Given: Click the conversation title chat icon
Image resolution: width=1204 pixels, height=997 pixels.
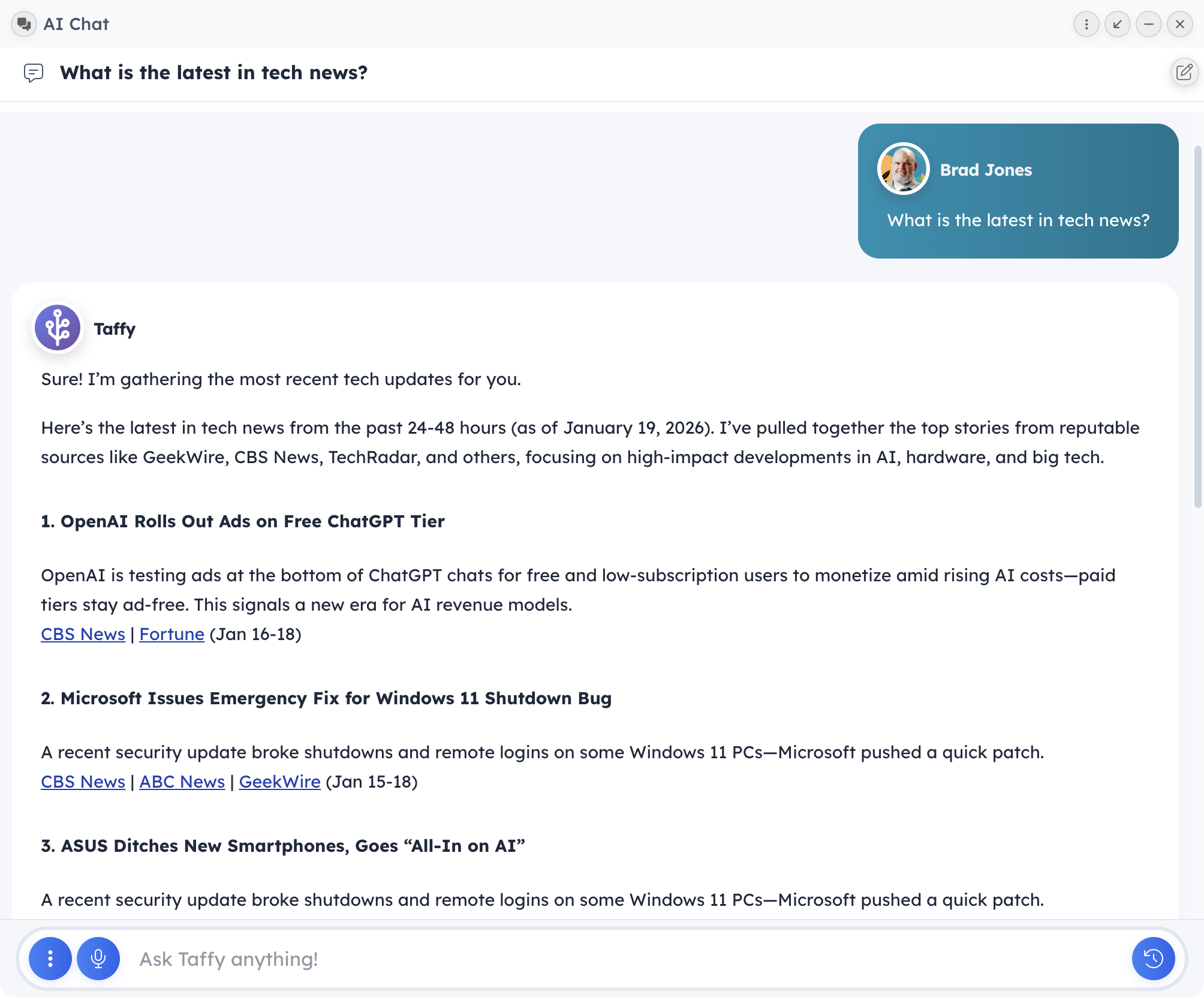Looking at the screenshot, I should click(34, 73).
